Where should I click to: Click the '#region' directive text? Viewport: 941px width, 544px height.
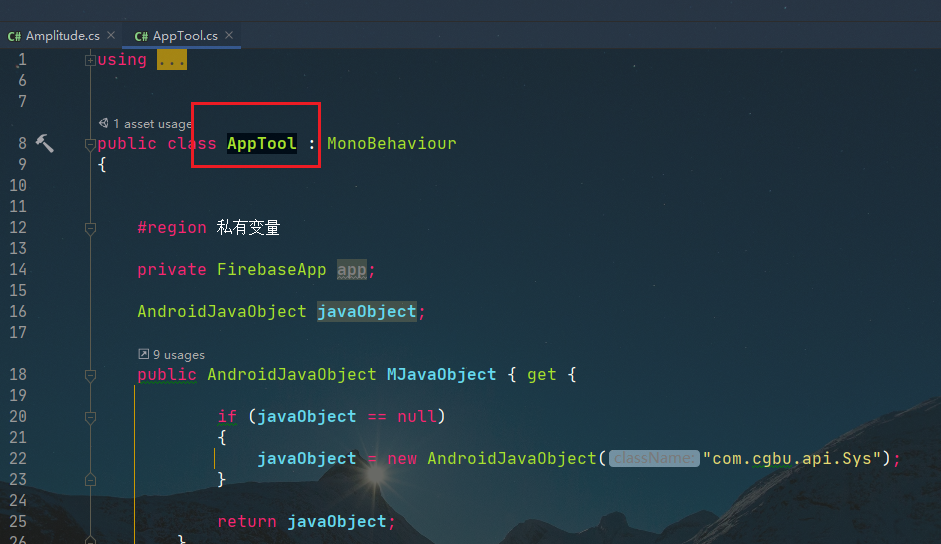(x=172, y=228)
